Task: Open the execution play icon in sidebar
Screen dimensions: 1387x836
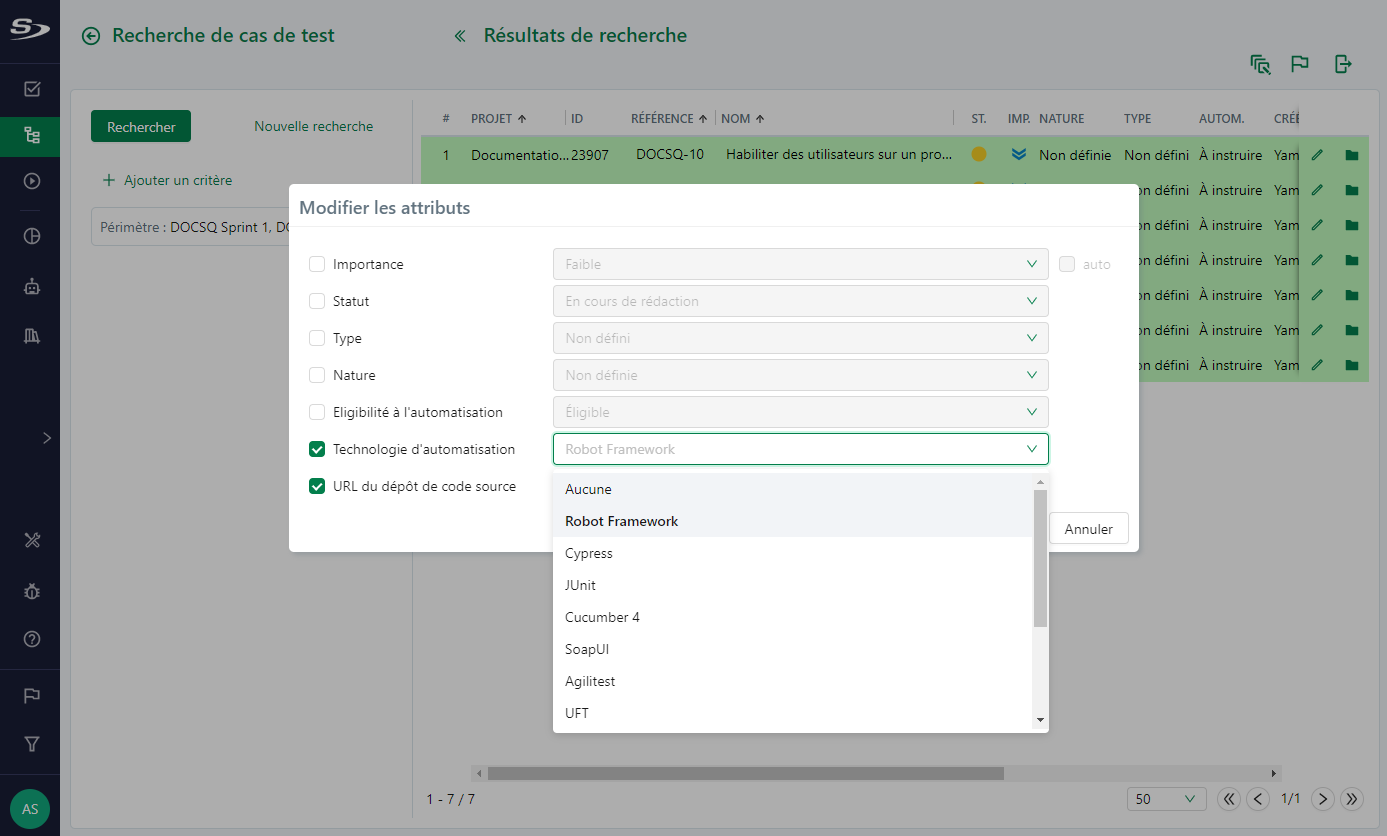Action: pyautogui.click(x=31, y=181)
